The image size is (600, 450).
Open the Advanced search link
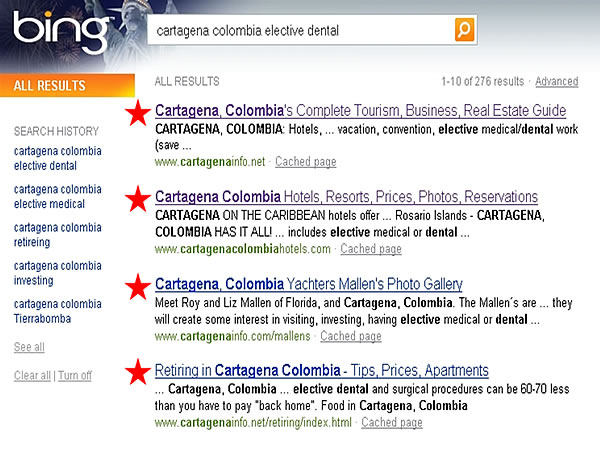[556, 82]
